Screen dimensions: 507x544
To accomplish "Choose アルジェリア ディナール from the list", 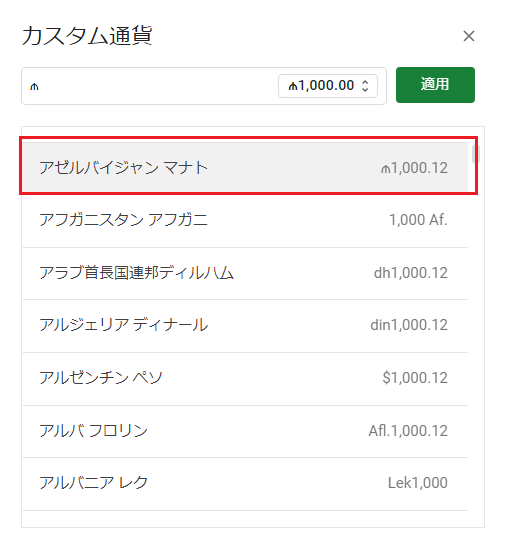I will [x=245, y=325].
